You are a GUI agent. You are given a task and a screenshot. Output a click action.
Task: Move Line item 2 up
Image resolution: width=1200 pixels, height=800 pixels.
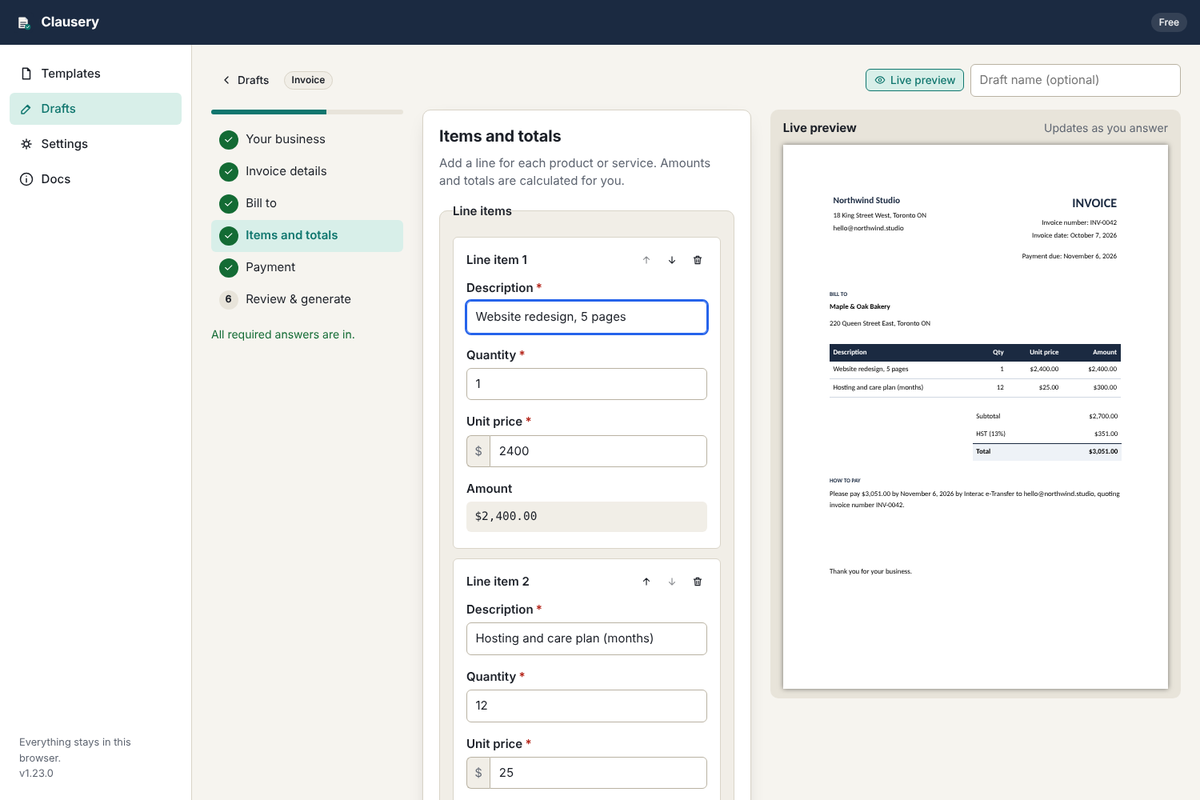pyautogui.click(x=646, y=582)
